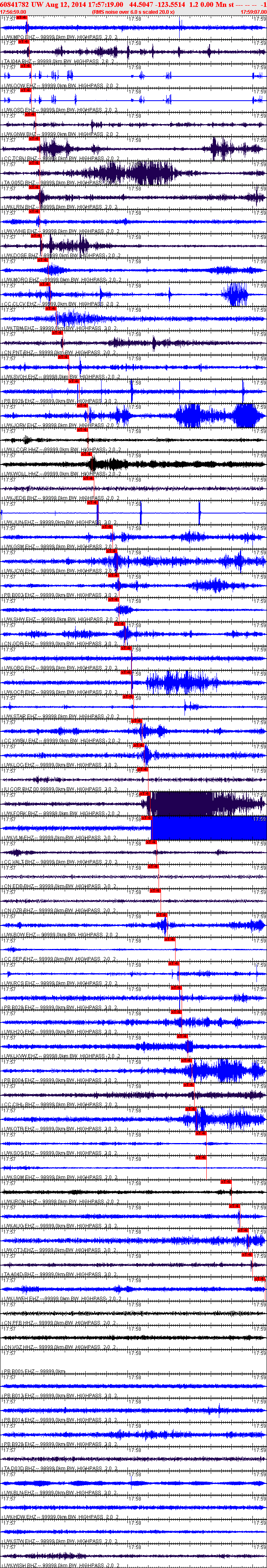Click the start time label 17:56:59.00
Screen dimensions: 267x1568
pyautogui.click(x=13, y=12)
